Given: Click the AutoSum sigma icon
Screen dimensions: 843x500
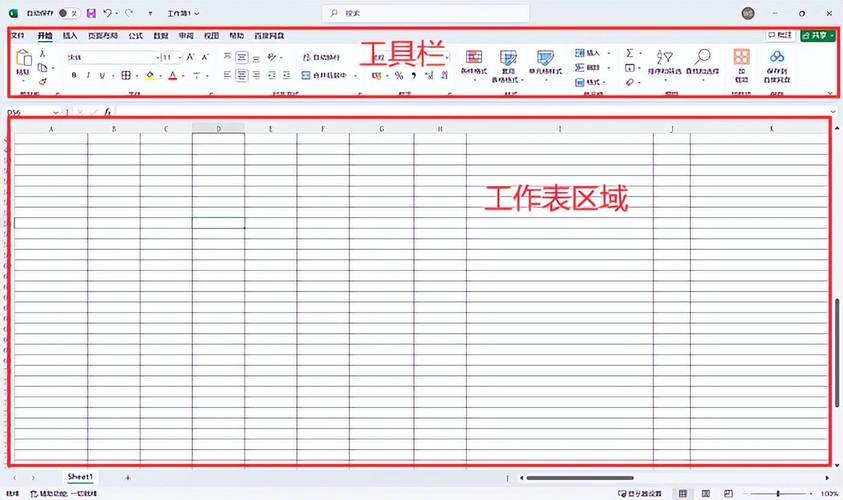Looking at the screenshot, I should coord(630,53).
